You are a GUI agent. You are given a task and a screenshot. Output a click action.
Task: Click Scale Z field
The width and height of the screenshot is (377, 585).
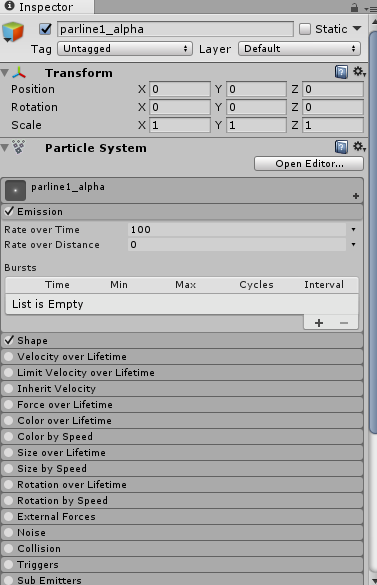coord(333,125)
